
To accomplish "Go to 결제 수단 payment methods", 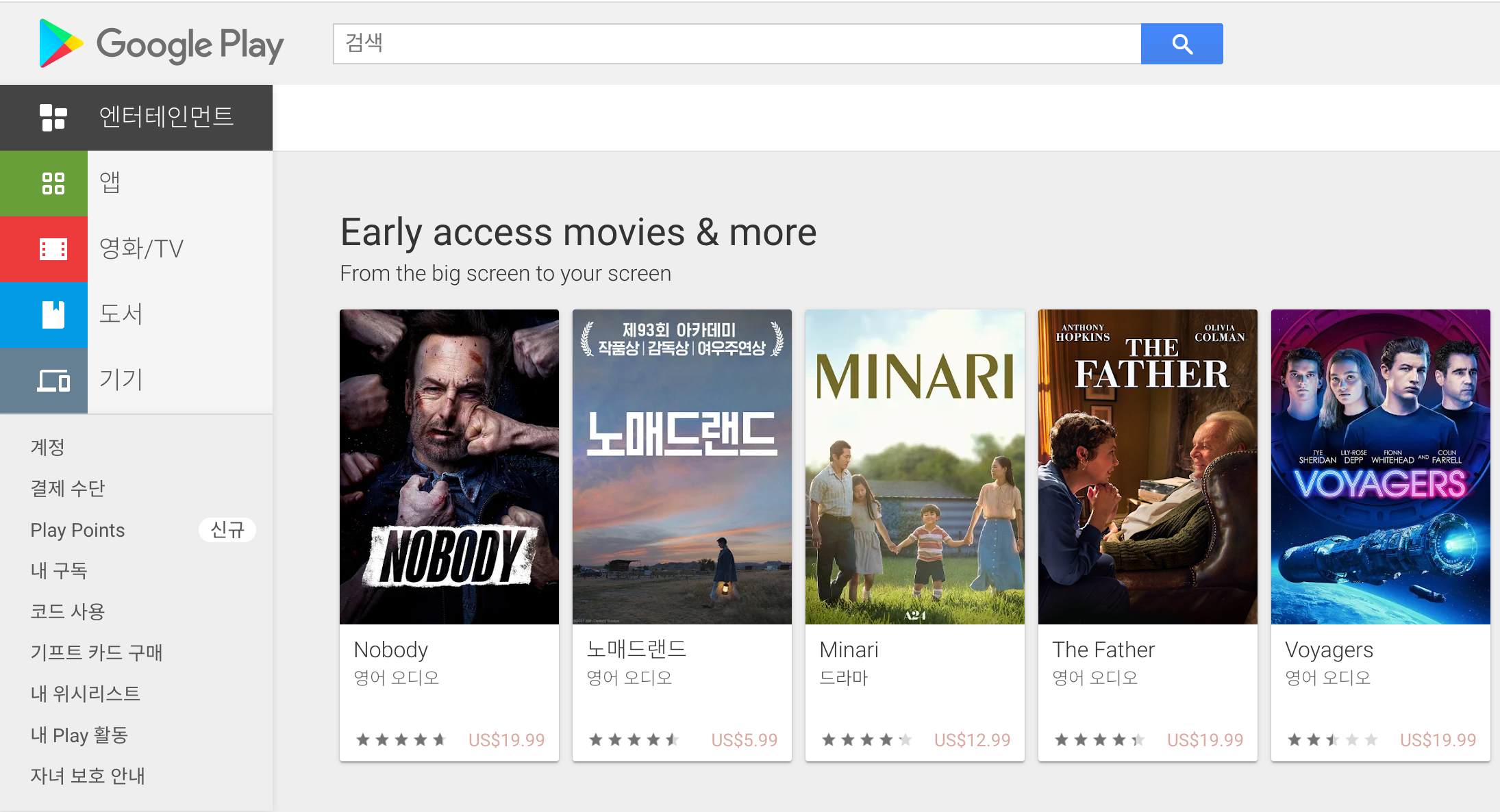I will pos(67,489).
